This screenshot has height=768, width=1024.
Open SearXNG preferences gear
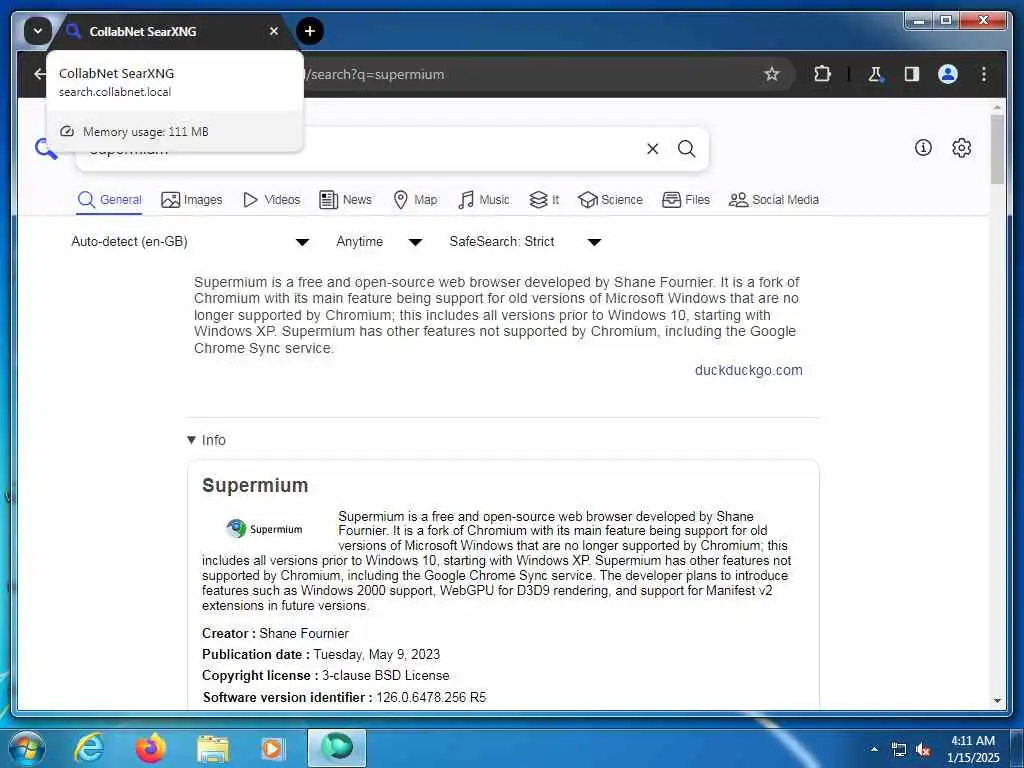point(961,148)
